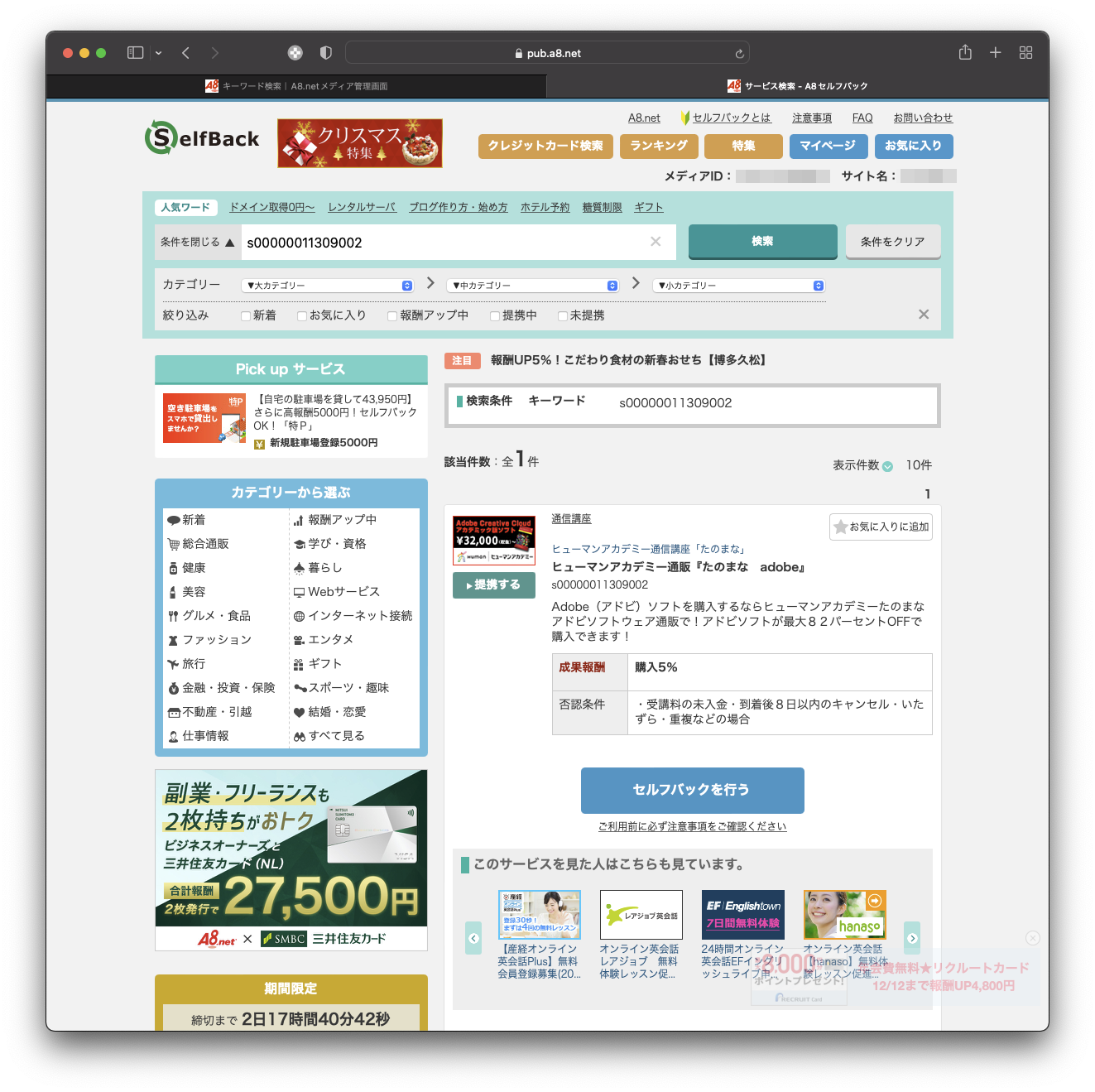Select the 総合通販 category with cart icon

pos(198,544)
